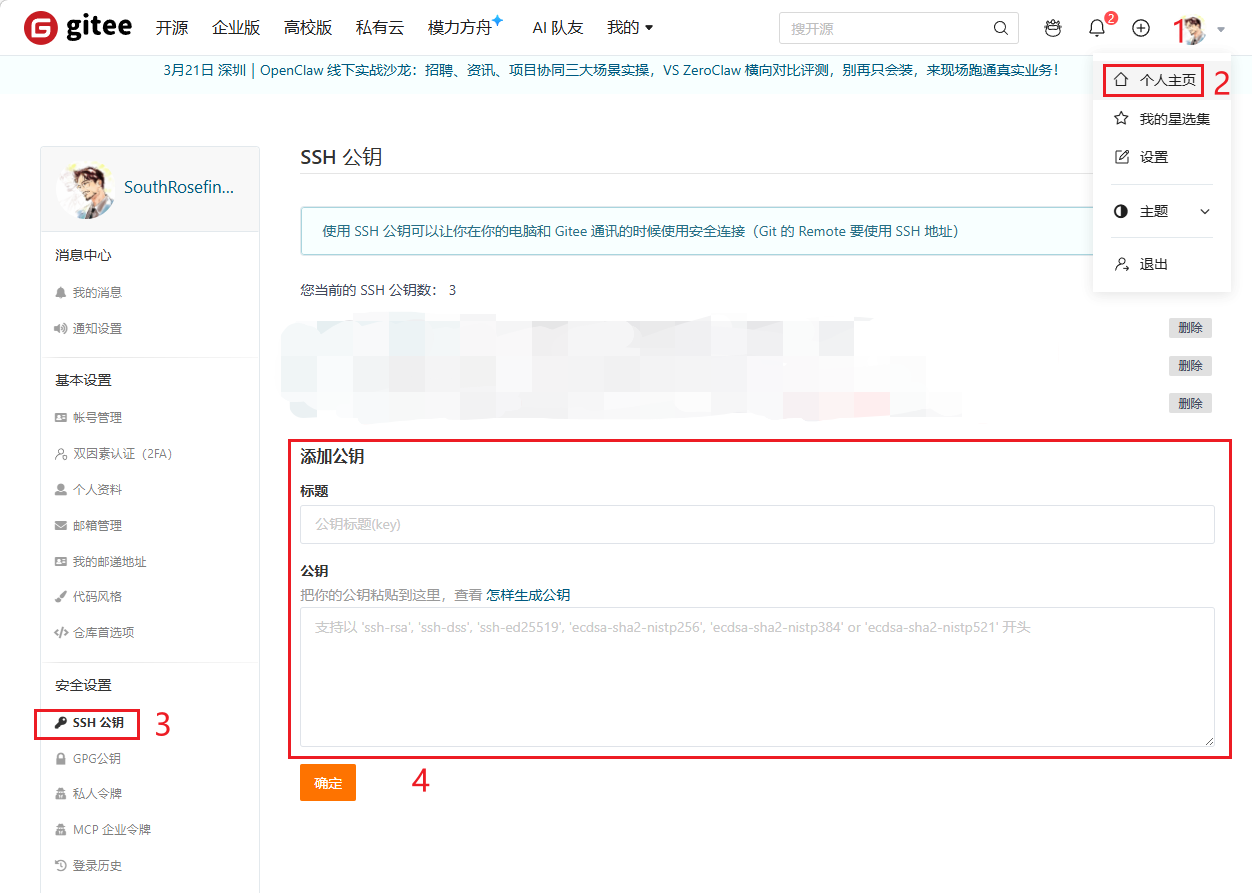Click the envelope icon beside 邮箱管理
Image resolution: width=1252 pixels, height=893 pixels.
(x=61, y=525)
